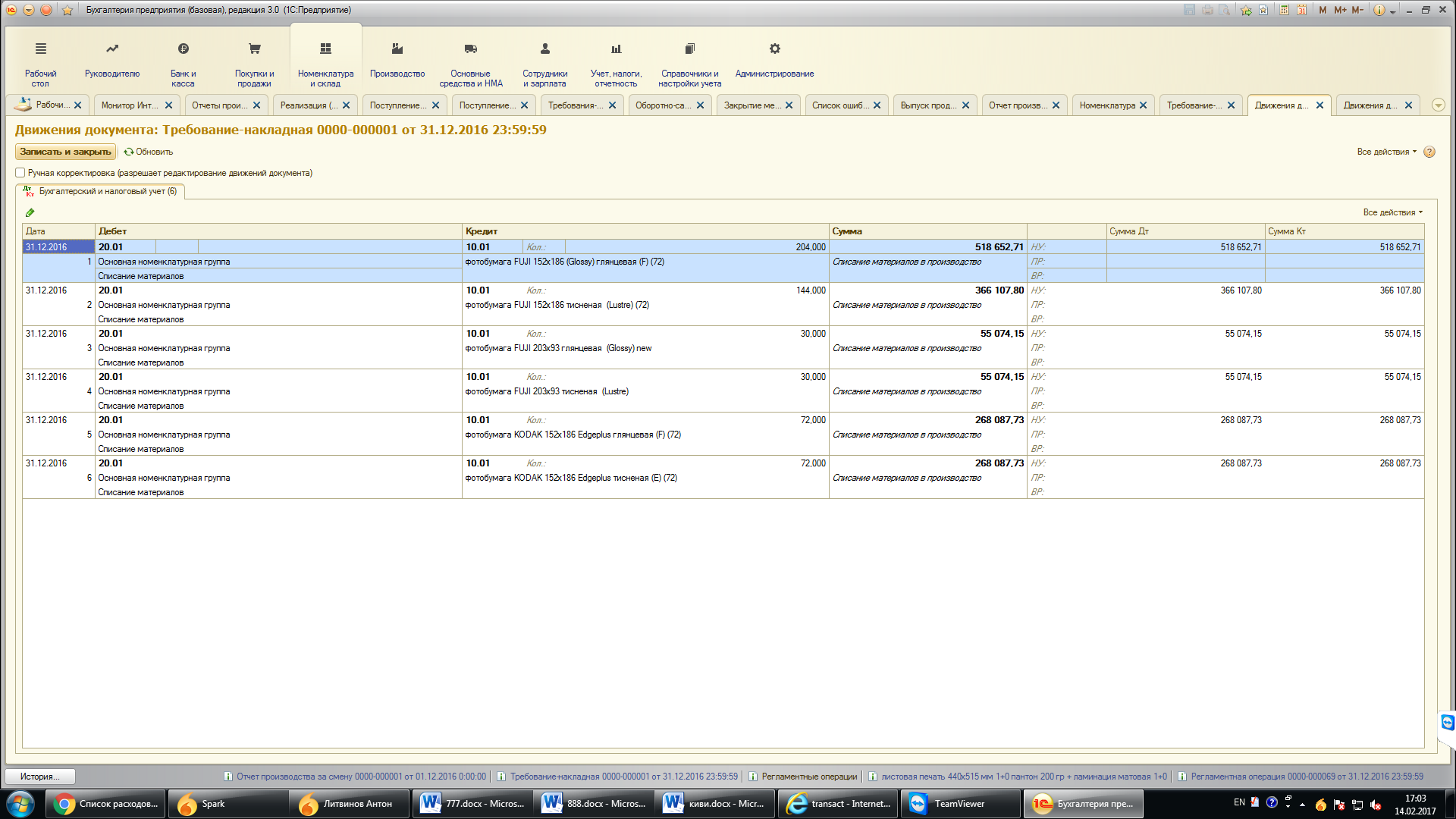Open the Производство section

point(397,59)
